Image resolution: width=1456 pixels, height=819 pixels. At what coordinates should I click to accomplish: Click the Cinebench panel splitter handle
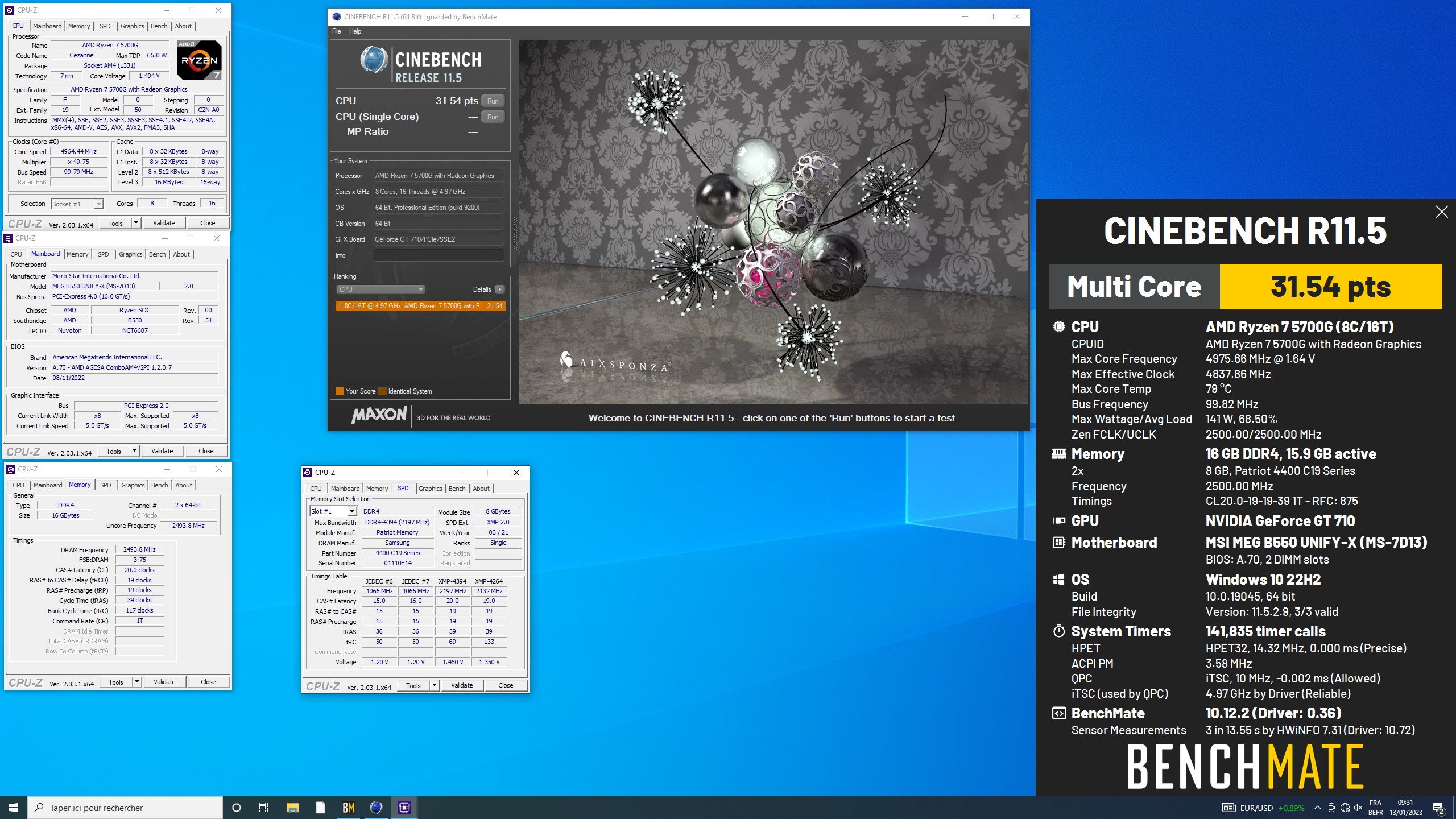point(515,233)
